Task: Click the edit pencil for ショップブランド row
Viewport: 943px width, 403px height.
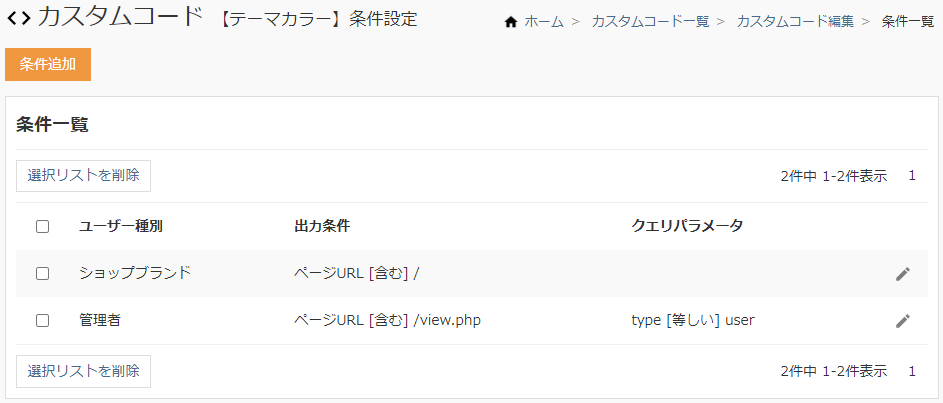Action: 903,273
